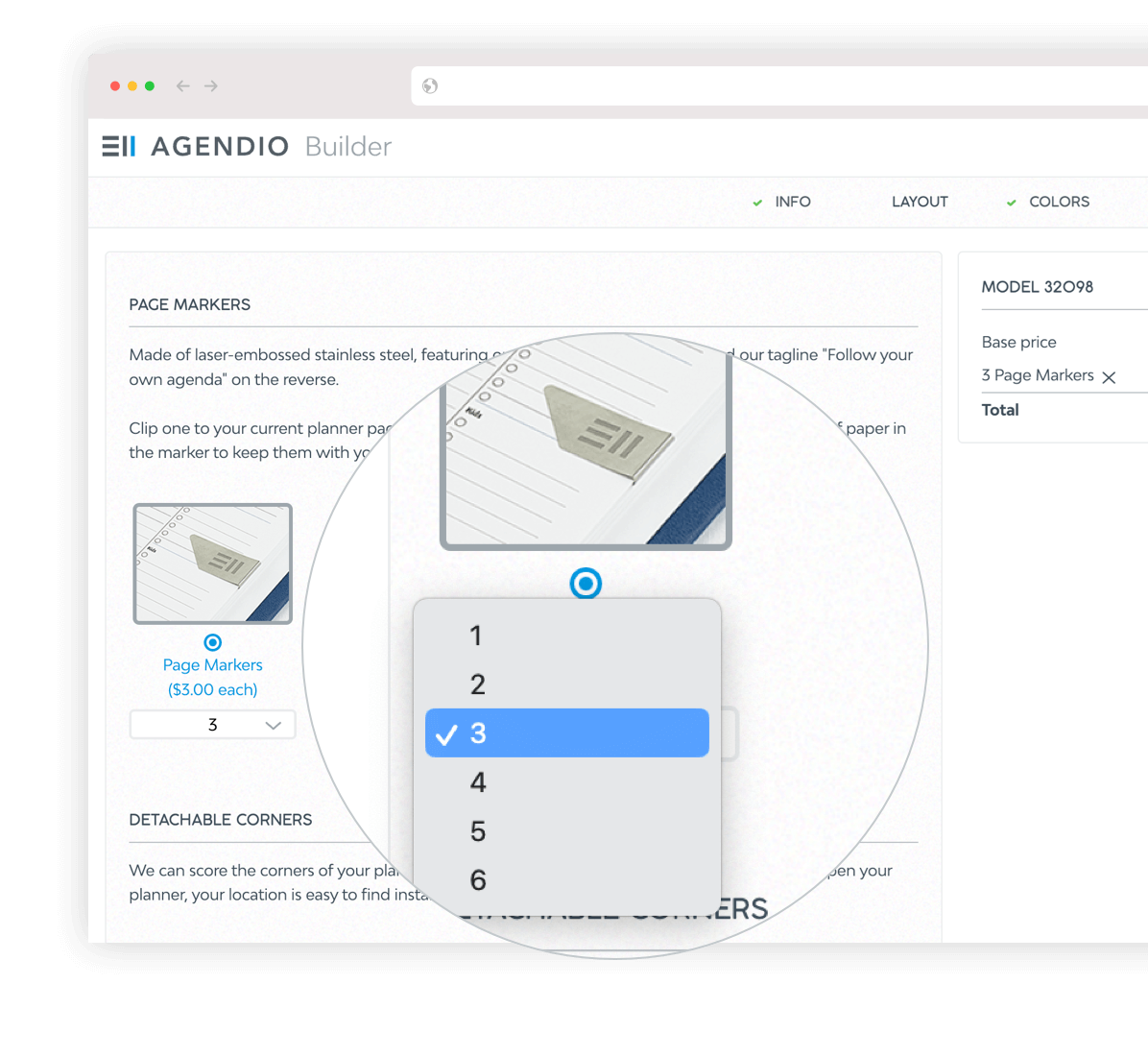Image resolution: width=1148 pixels, height=1056 pixels.
Task: Choose 4 in the quantity list
Action: click(x=566, y=782)
